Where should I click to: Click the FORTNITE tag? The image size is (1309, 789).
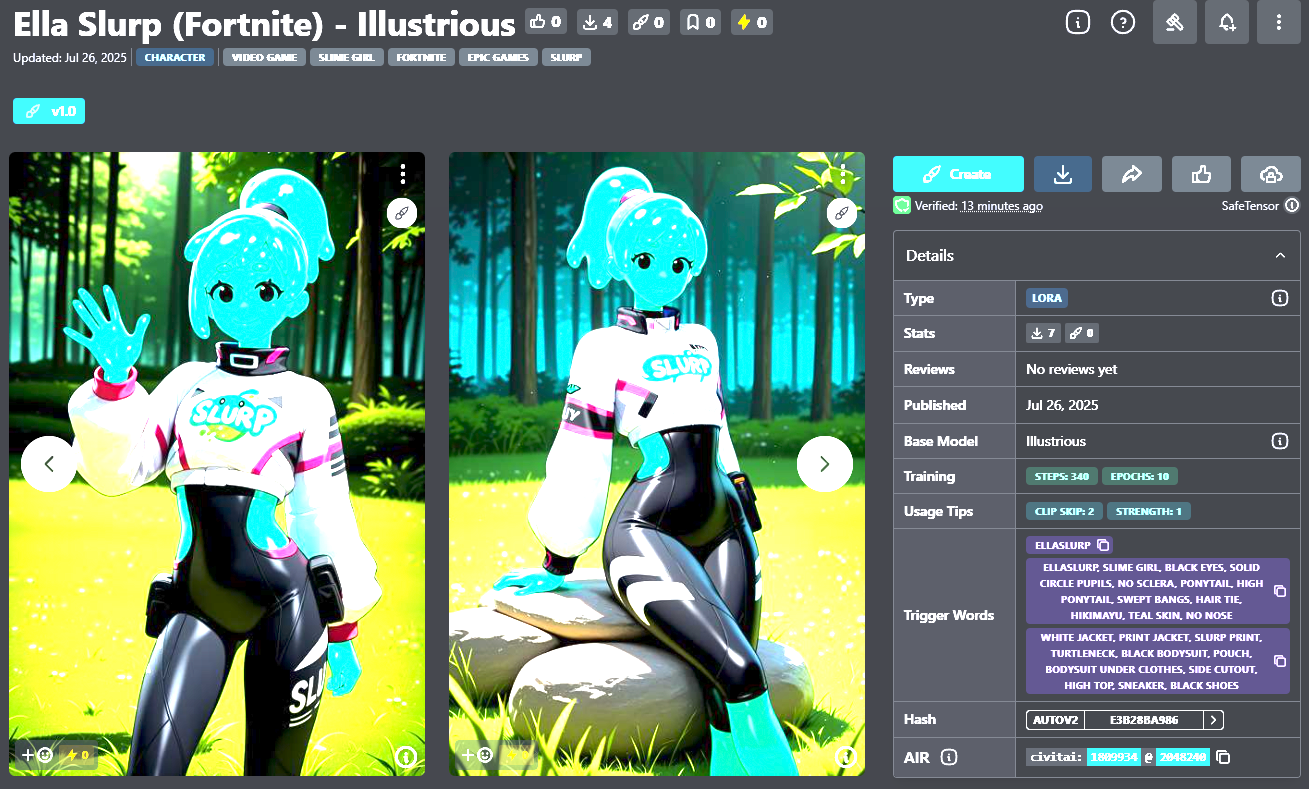click(x=422, y=58)
